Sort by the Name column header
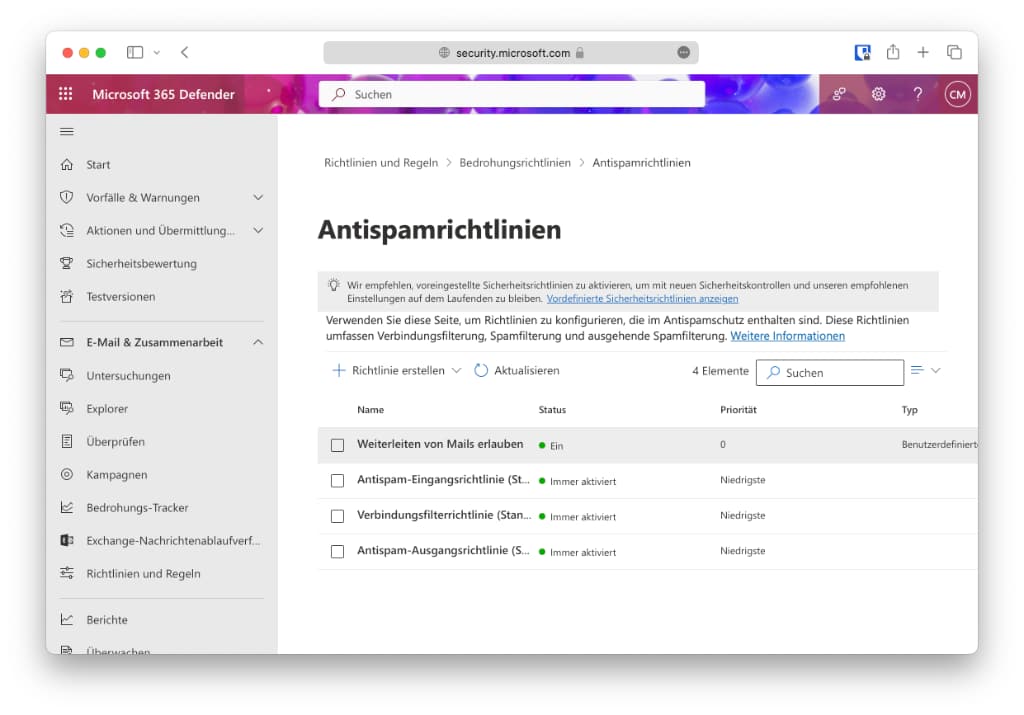This screenshot has width=1024, height=715. (x=370, y=409)
